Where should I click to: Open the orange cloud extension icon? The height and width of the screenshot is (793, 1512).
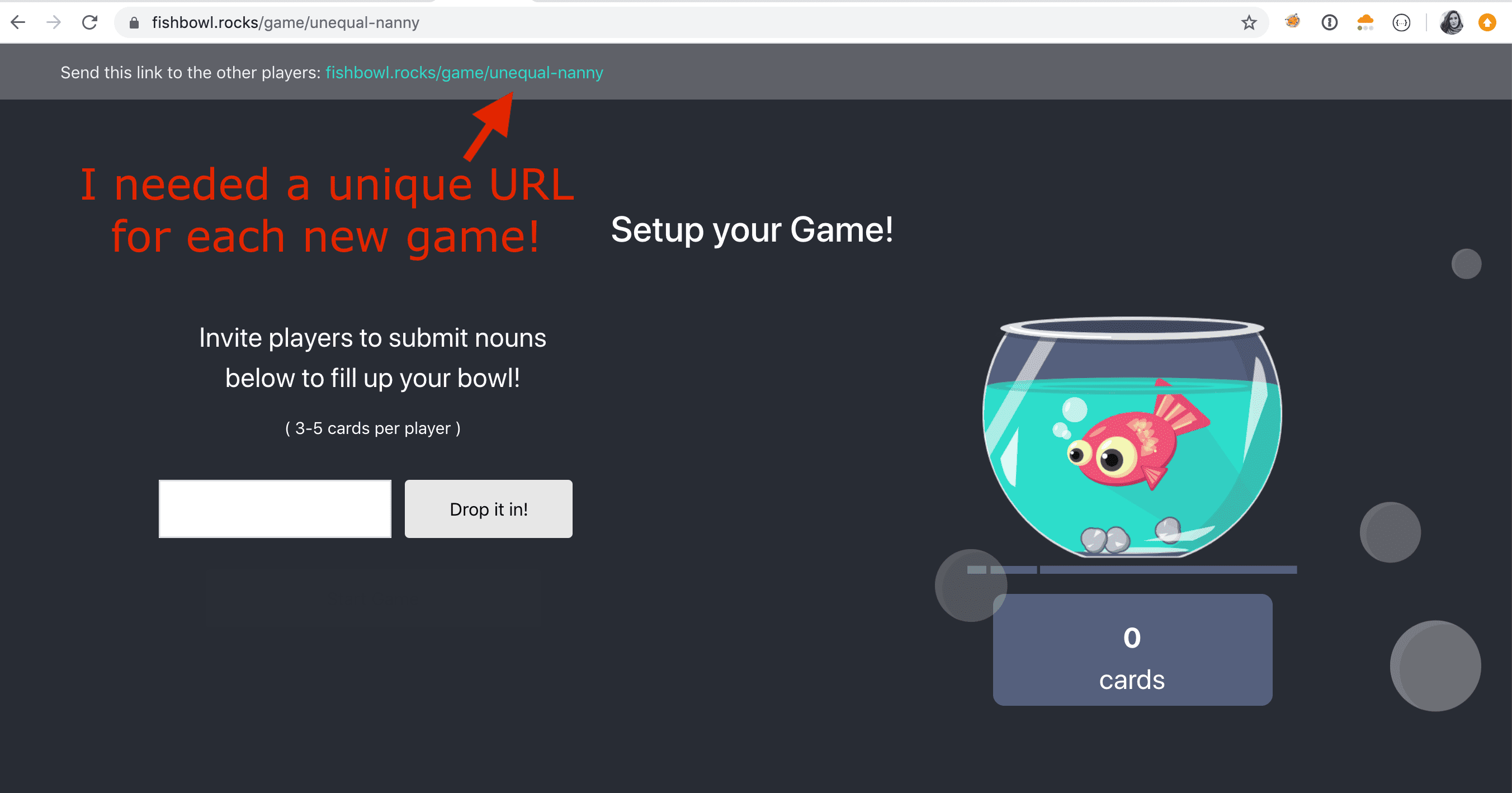click(x=1365, y=23)
